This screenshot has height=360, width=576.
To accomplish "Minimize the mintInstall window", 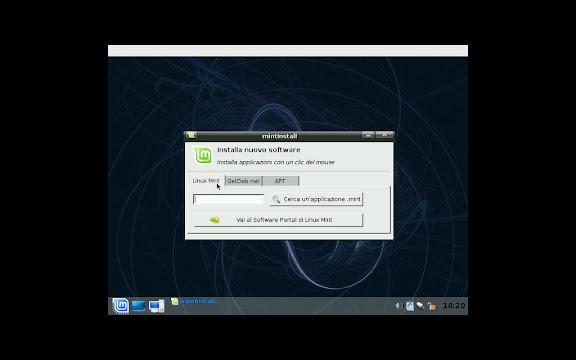I will pos(368,135).
